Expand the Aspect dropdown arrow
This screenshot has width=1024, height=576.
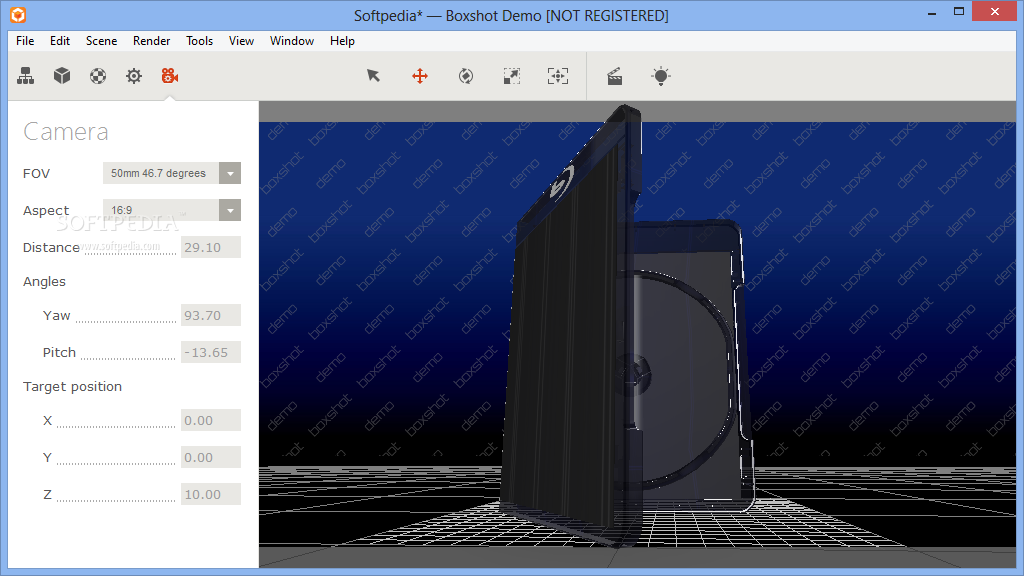tap(230, 210)
